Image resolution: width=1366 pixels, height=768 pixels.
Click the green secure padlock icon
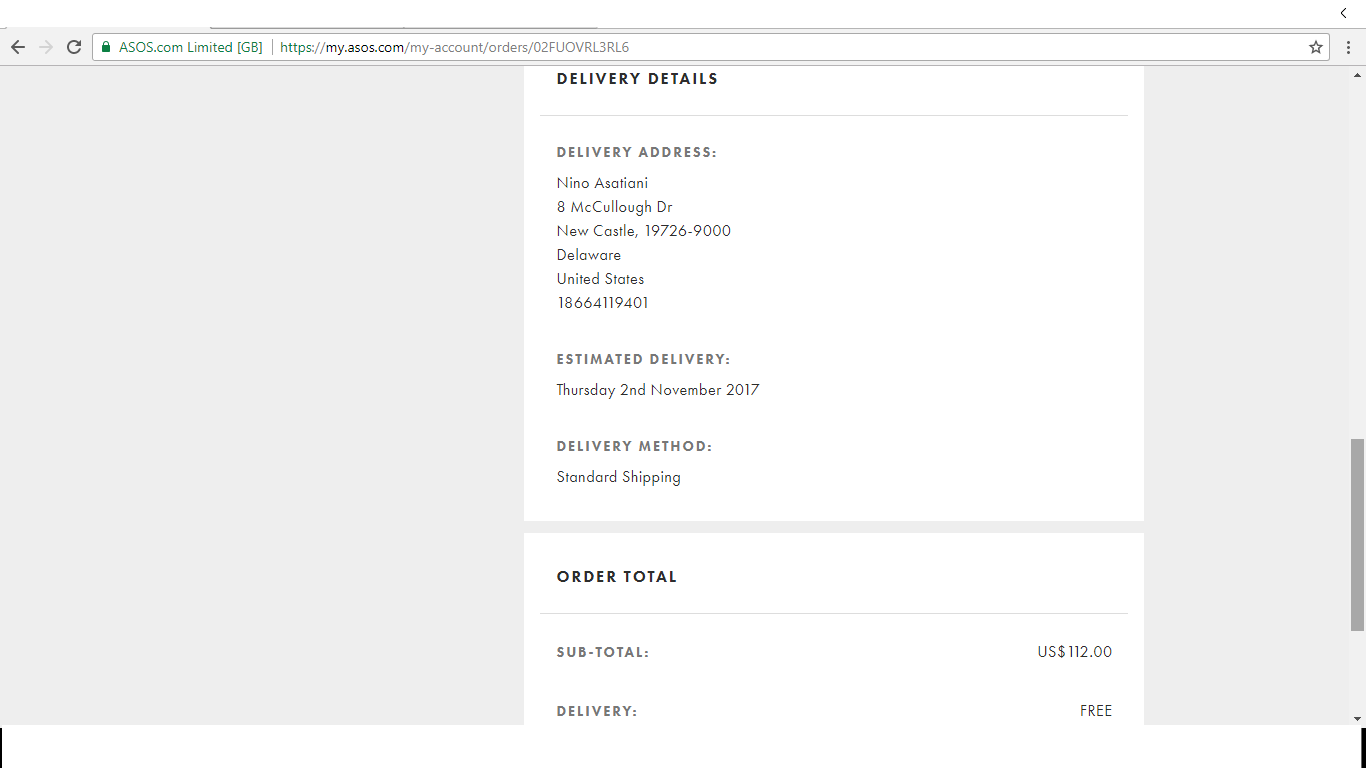[106, 47]
